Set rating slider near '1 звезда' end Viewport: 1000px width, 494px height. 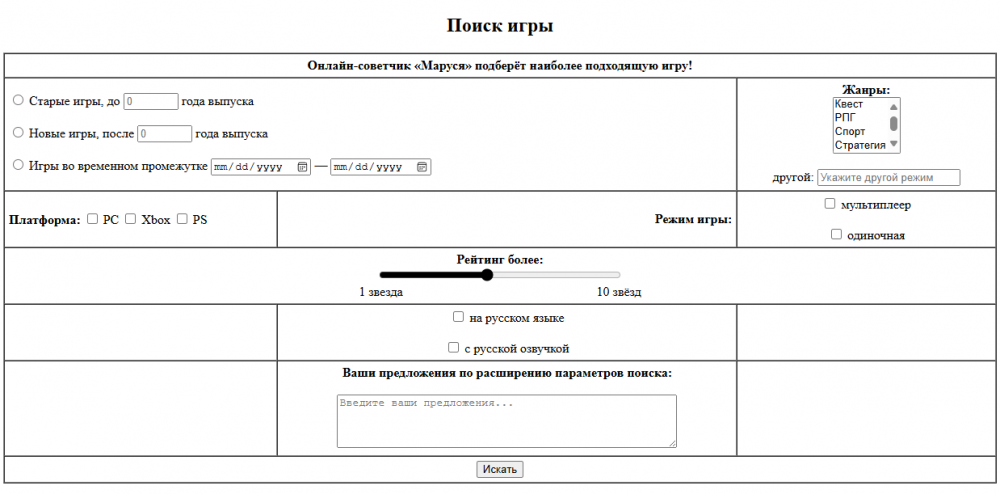click(x=386, y=275)
